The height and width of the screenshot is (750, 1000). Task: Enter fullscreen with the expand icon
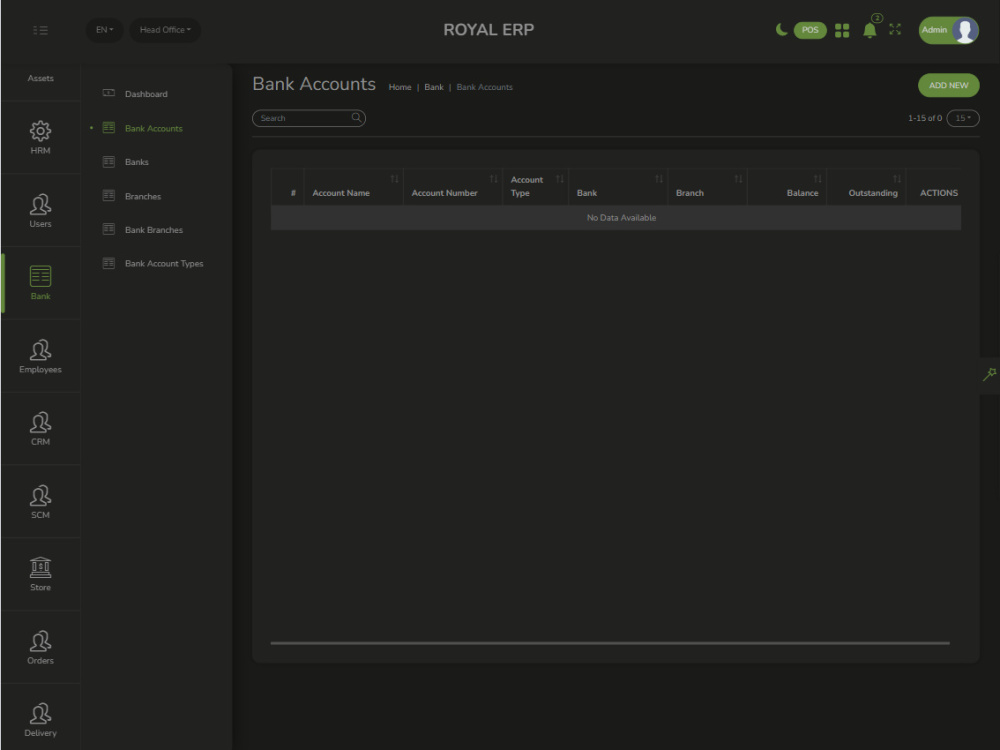click(x=895, y=29)
